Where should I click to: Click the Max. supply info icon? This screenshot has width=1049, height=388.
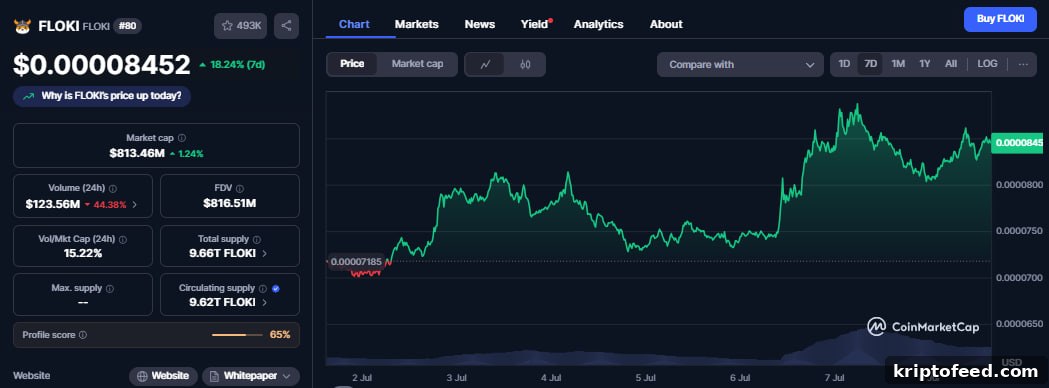[110, 288]
